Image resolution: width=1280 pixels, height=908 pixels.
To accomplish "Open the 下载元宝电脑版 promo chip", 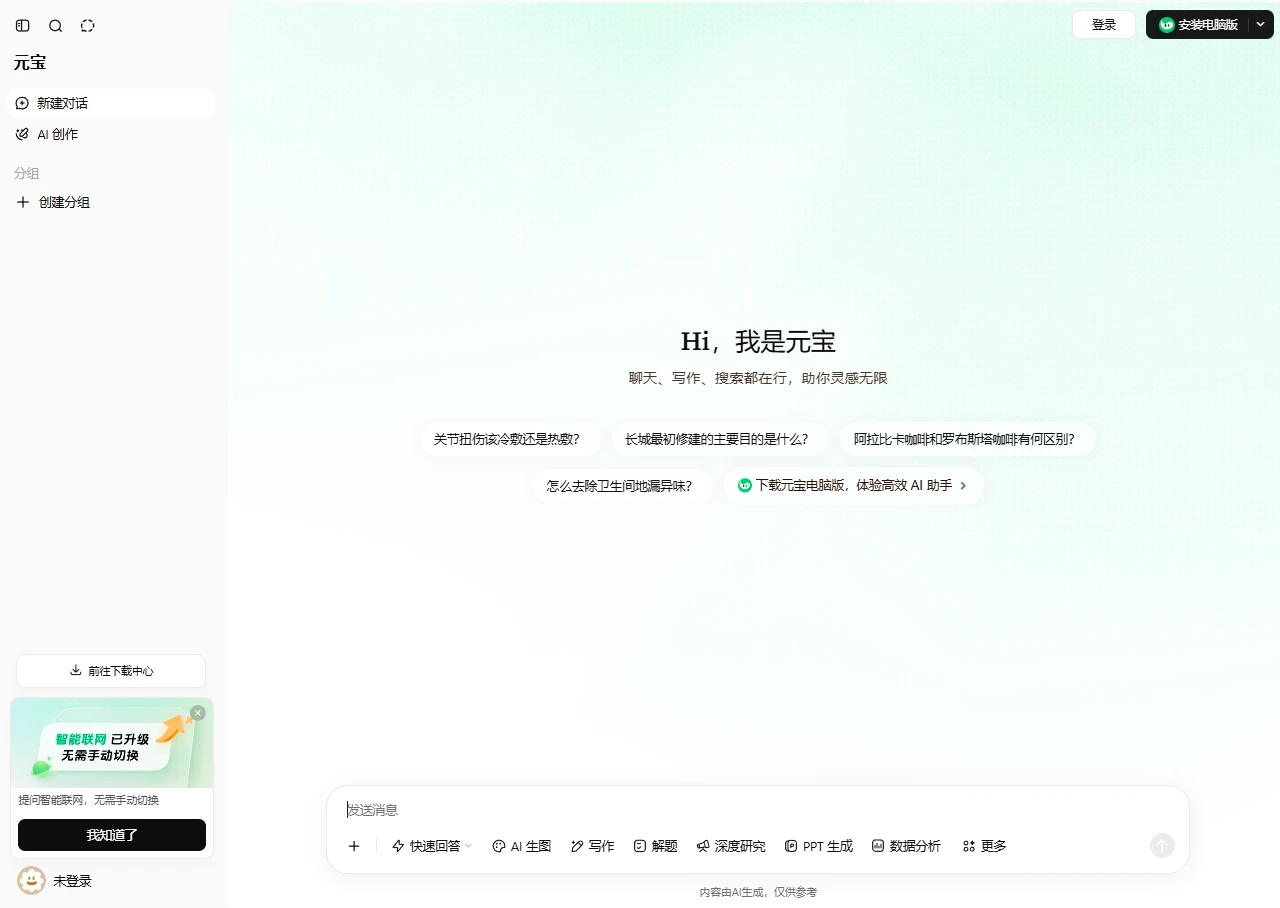I will point(853,486).
